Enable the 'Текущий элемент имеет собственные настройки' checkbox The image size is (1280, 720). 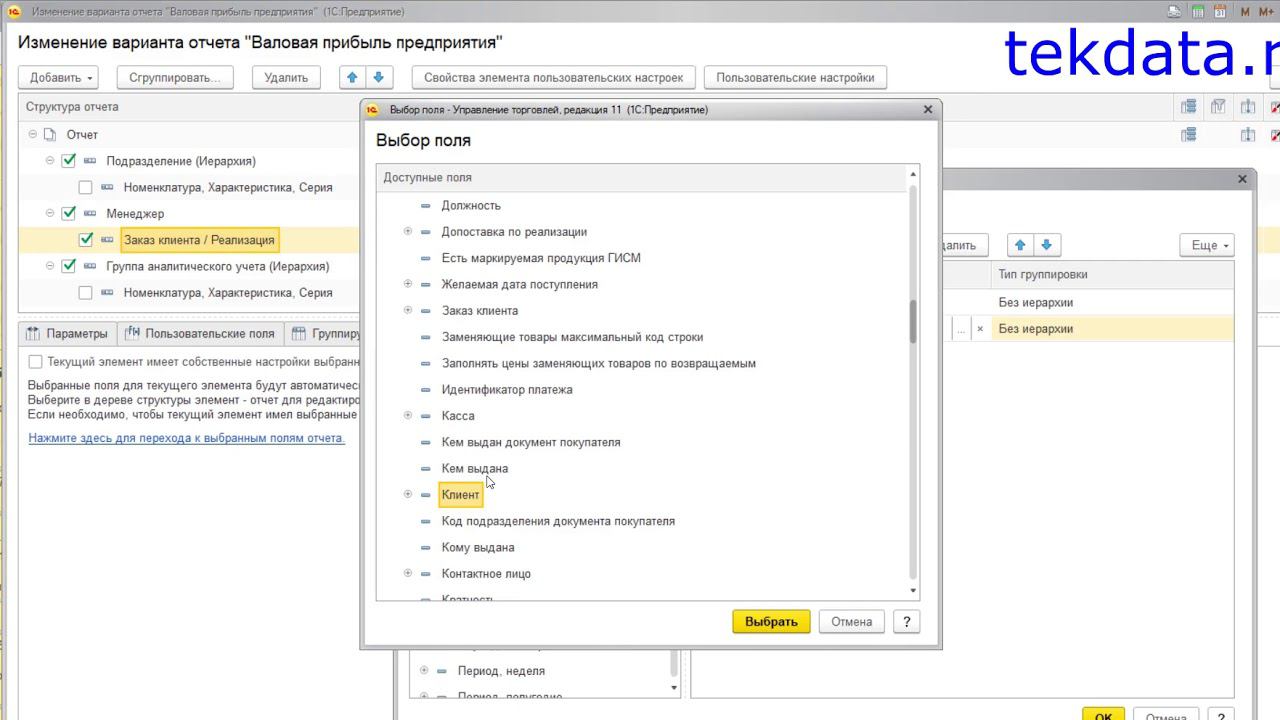tap(36, 362)
